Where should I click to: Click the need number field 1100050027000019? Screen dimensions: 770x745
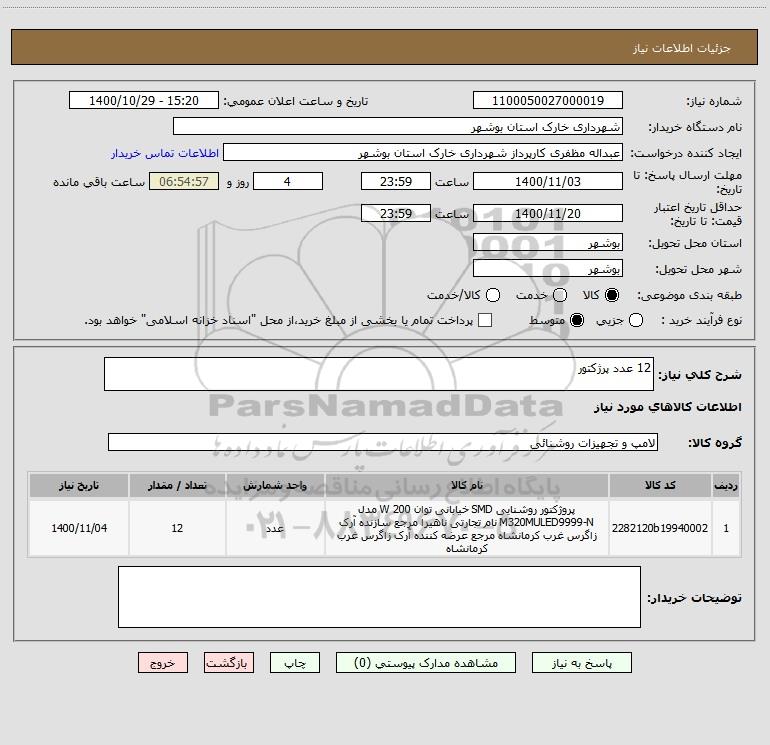click(x=548, y=100)
